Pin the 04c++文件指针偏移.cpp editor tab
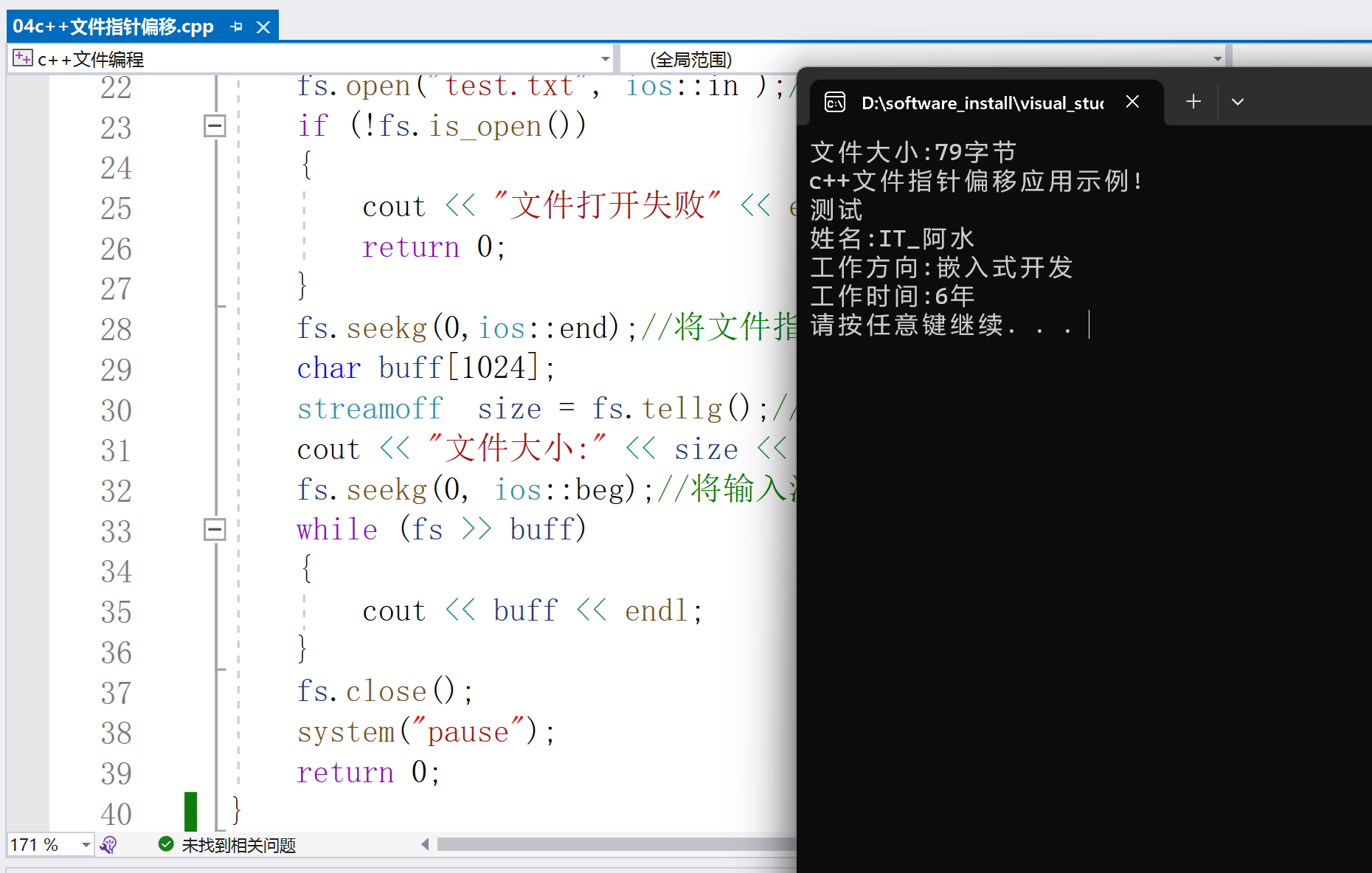This screenshot has height=873, width=1372. [x=236, y=27]
